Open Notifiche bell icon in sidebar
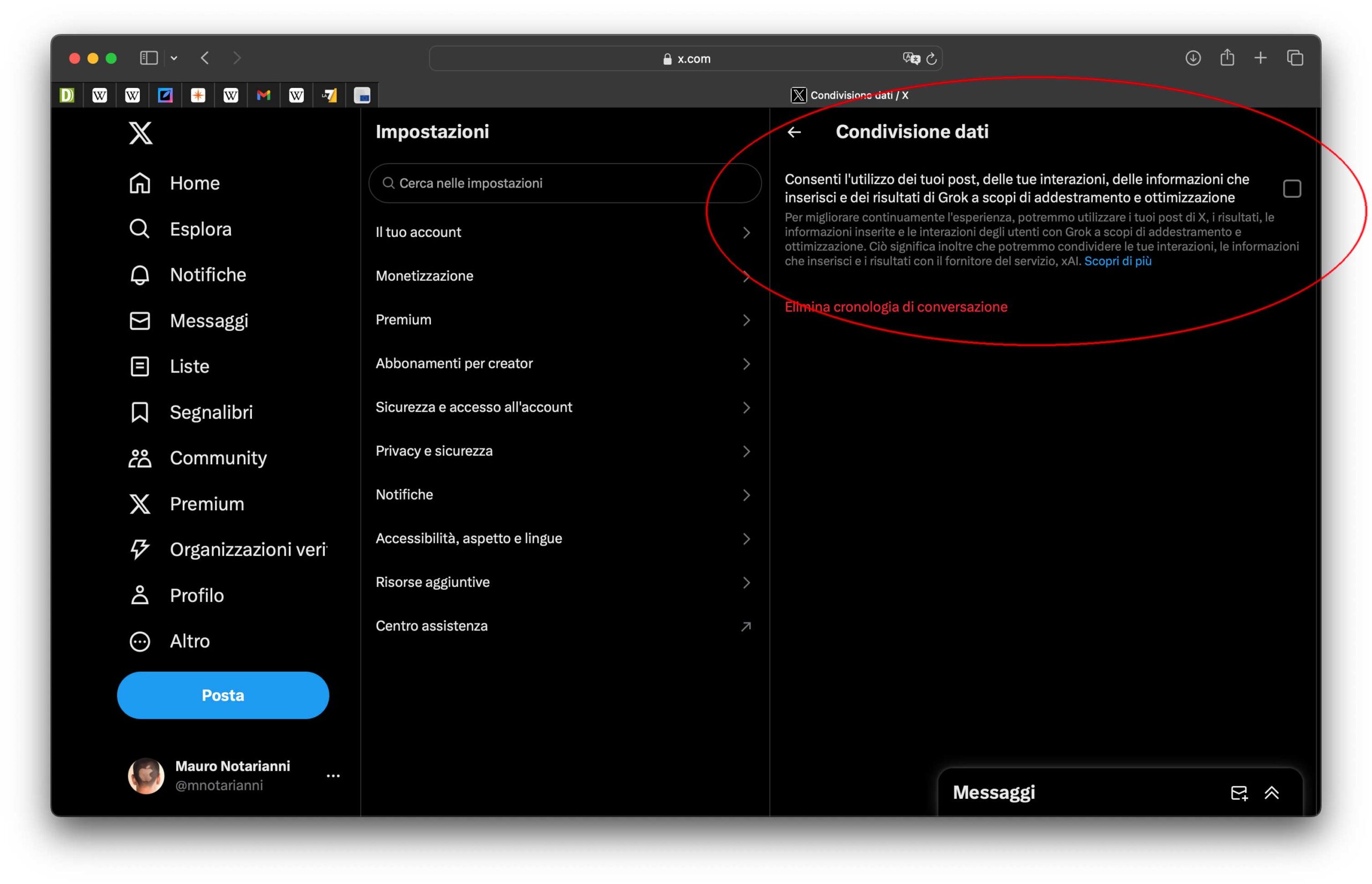This screenshot has height=884, width=1372. coord(139,275)
